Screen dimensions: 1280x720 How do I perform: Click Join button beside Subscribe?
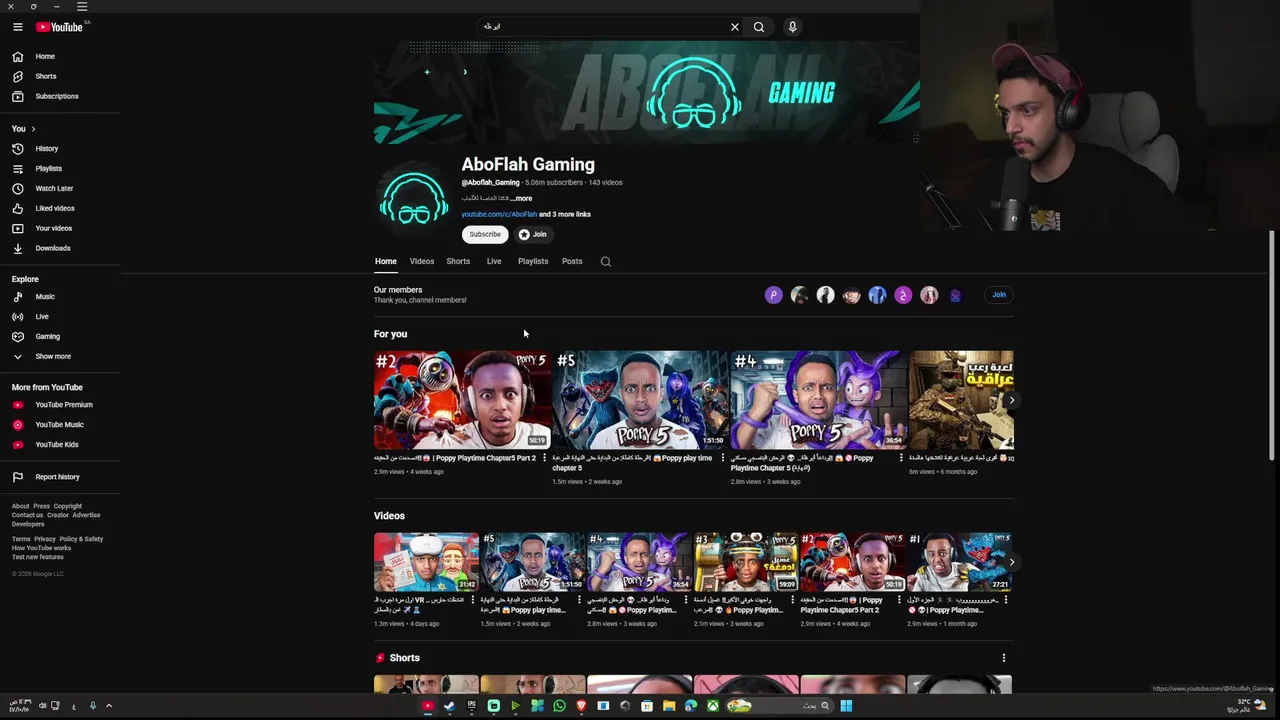pyautogui.click(x=533, y=234)
